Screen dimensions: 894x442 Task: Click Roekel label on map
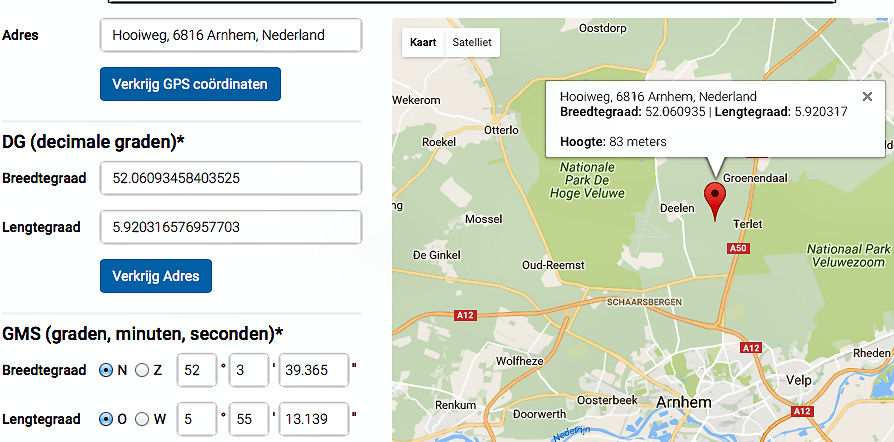439,142
